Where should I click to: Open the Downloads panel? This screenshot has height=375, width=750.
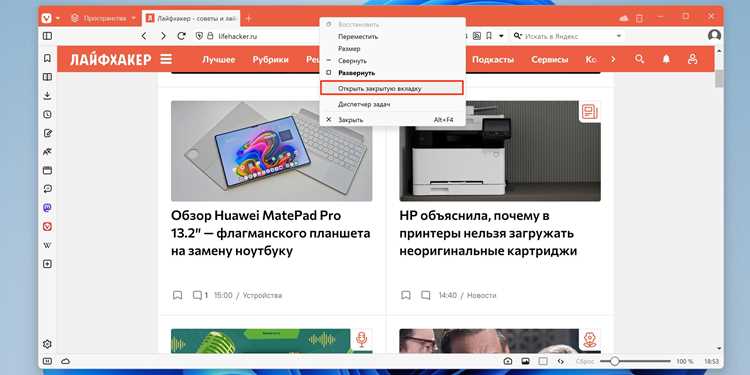47,96
